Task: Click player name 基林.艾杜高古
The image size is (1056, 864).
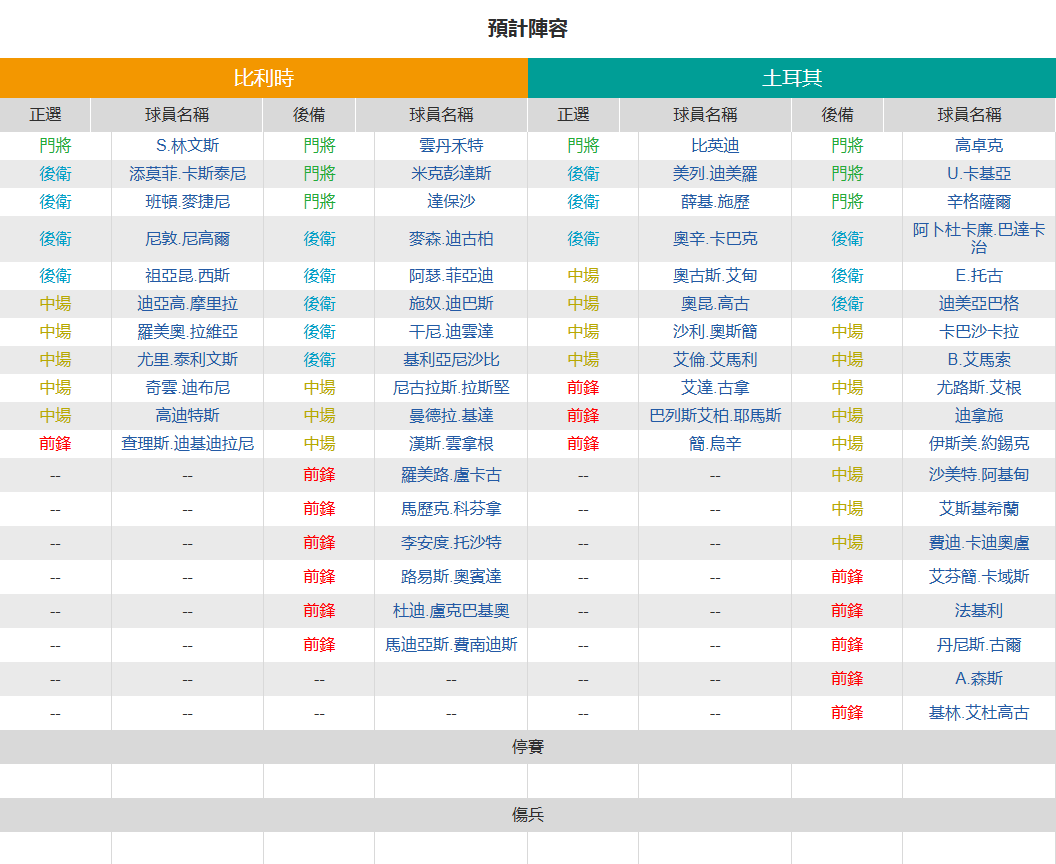Action: (x=979, y=713)
